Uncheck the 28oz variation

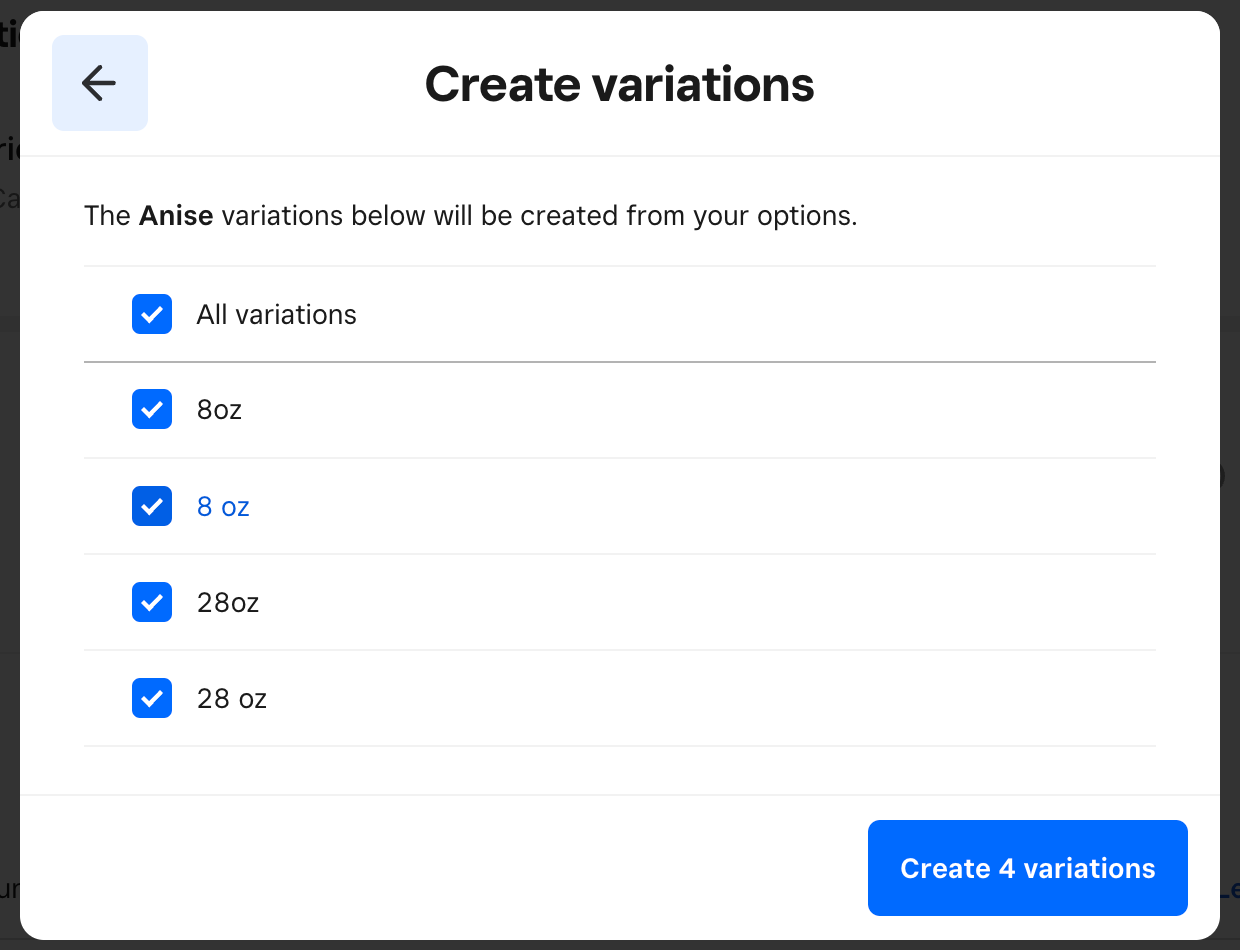click(x=151, y=602)
